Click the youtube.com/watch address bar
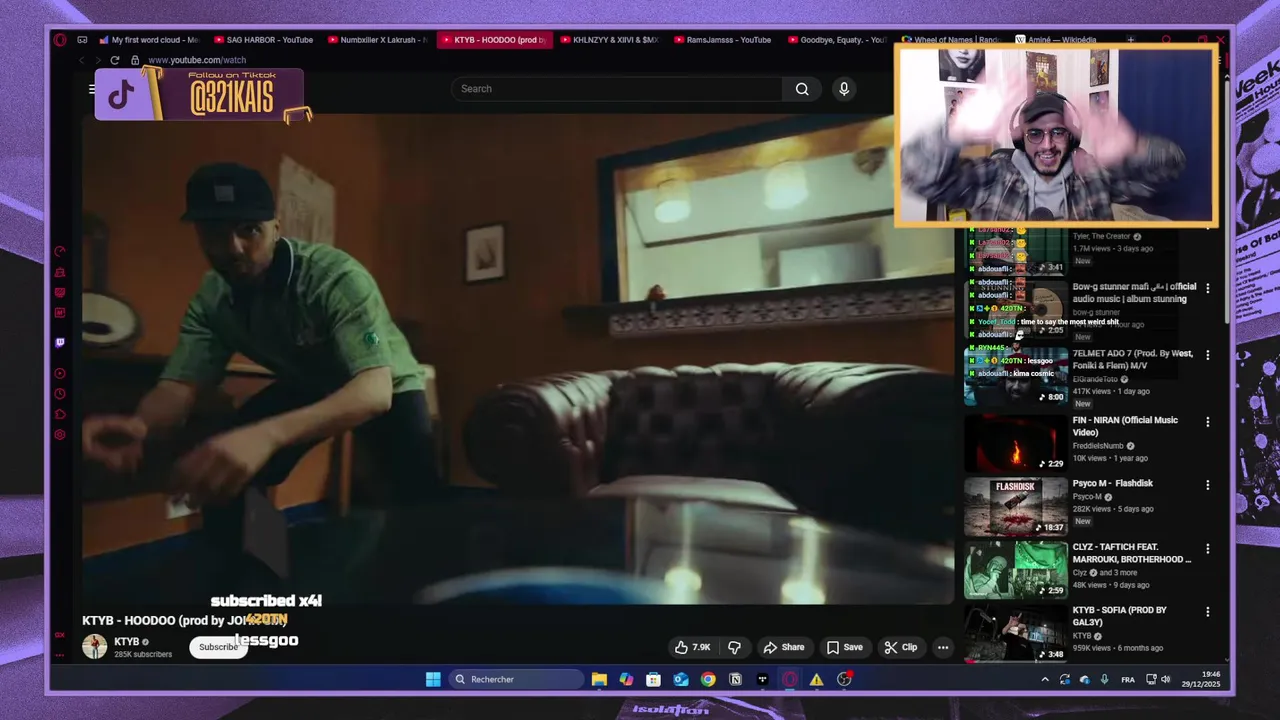The image size is (1280, 720). pyautogui.click(x=197, y=60)
